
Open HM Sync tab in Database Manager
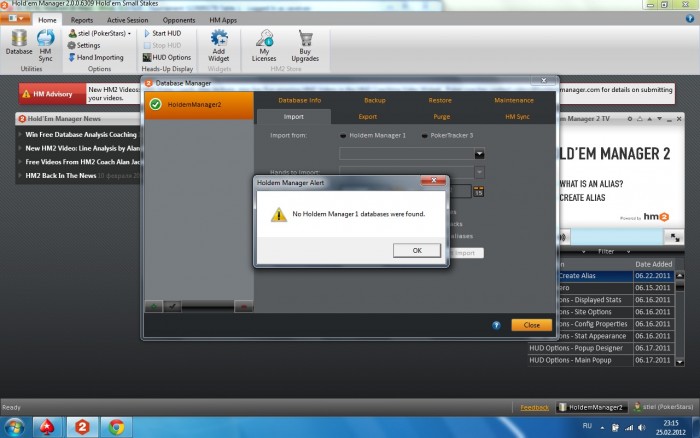[x=517, y=117]
